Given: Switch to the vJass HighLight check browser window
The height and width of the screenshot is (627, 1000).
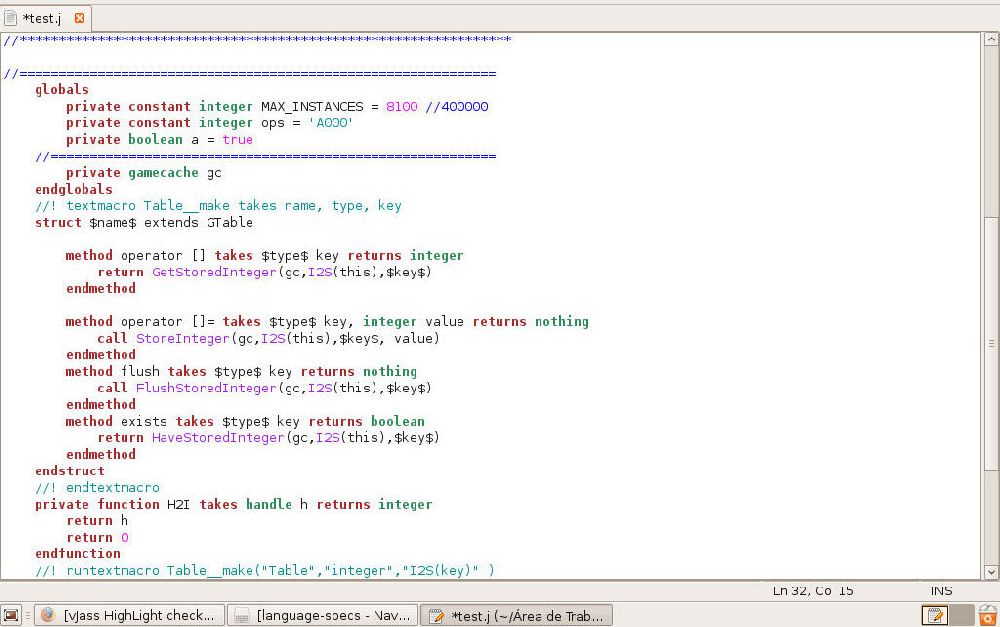Looking at the screenshot, I should 129,616.
